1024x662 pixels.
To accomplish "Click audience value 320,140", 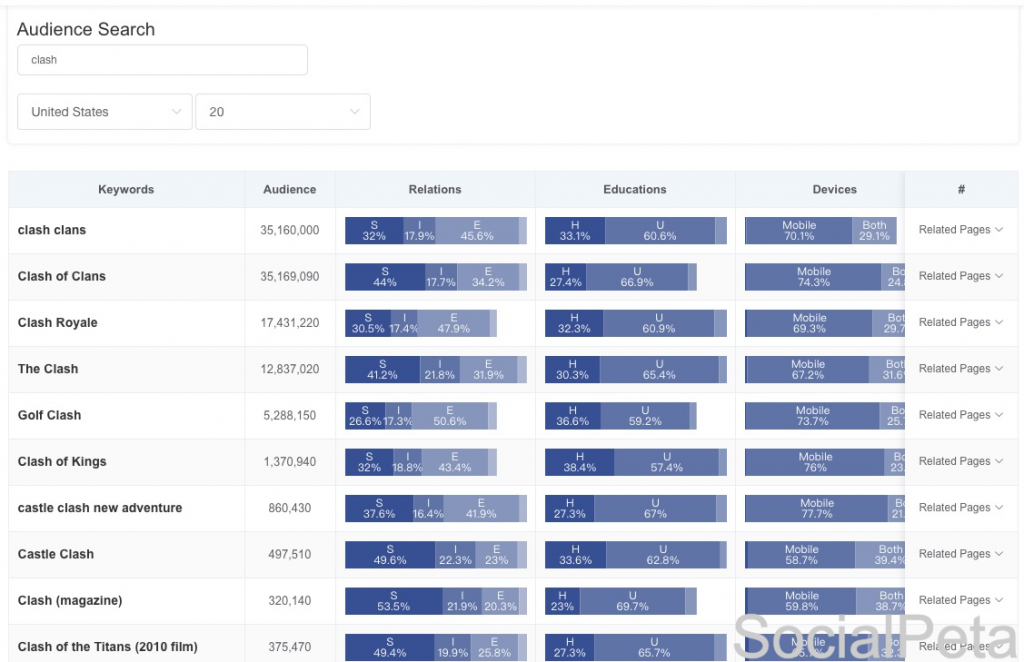I will pos(289,601).
